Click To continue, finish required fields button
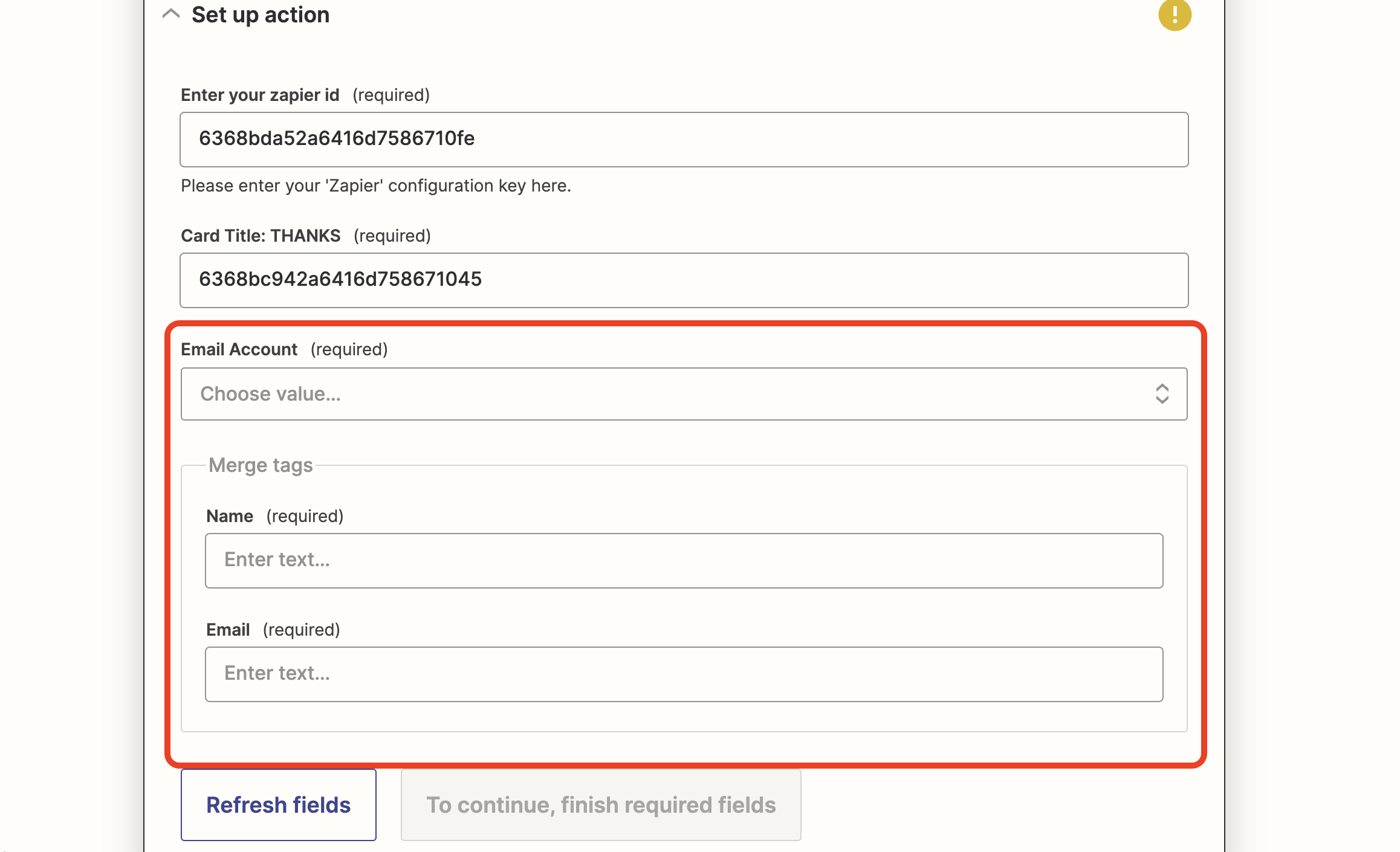Screen dimensions: 1400x852 (x=600, y=805)
